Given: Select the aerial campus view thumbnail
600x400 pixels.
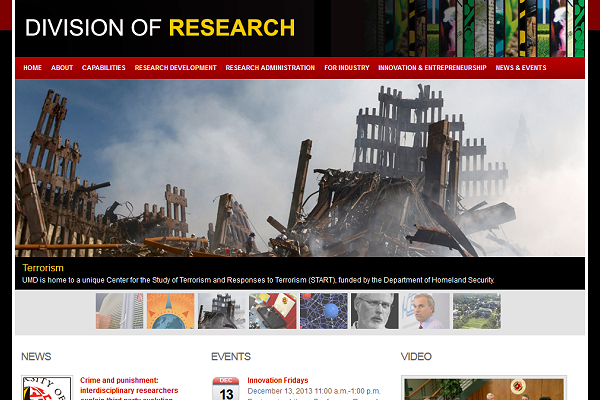Looking at the screenshot, I should [477, 311].
